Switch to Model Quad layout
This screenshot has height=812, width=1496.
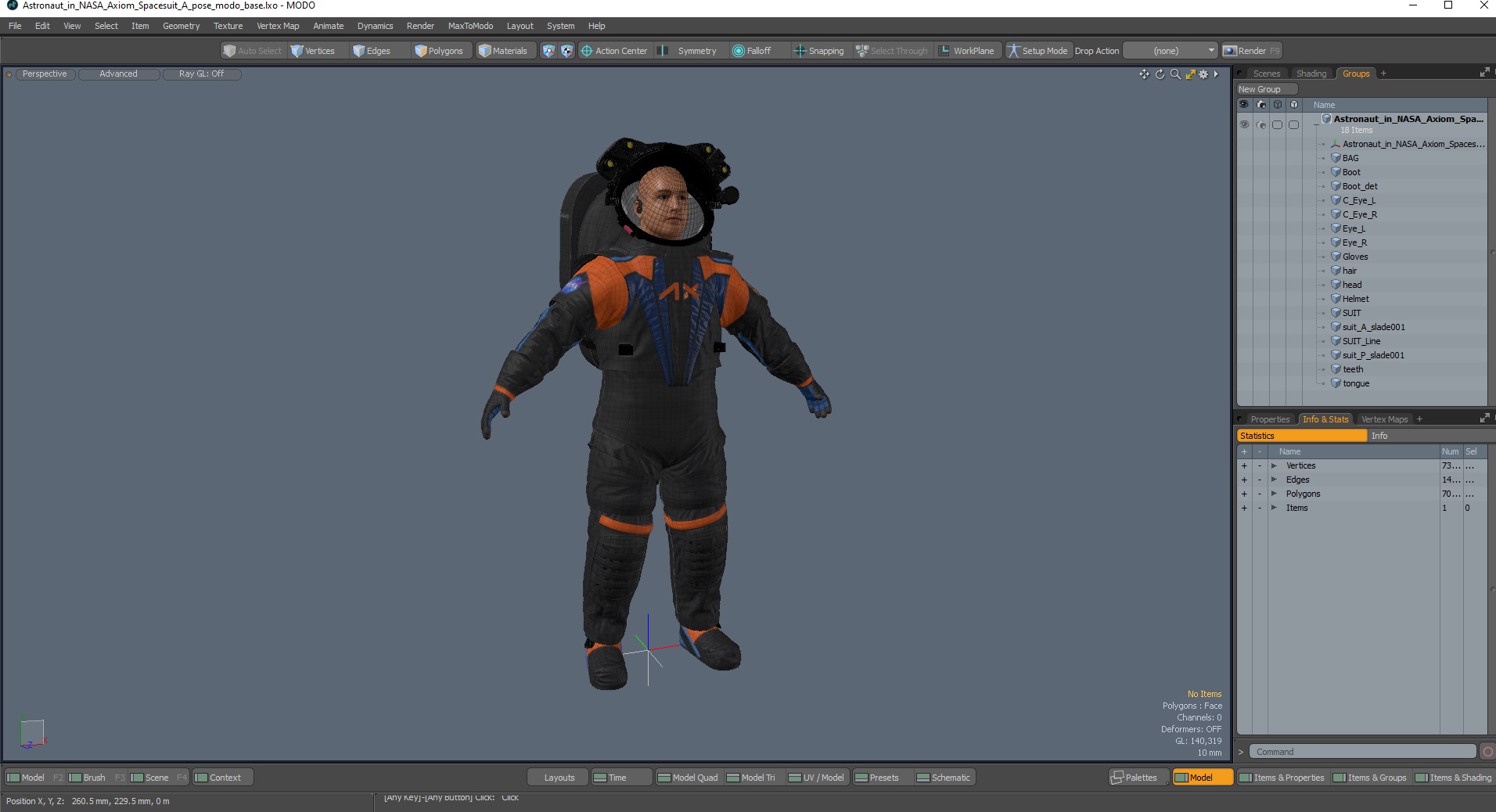[x=688, y=778]
